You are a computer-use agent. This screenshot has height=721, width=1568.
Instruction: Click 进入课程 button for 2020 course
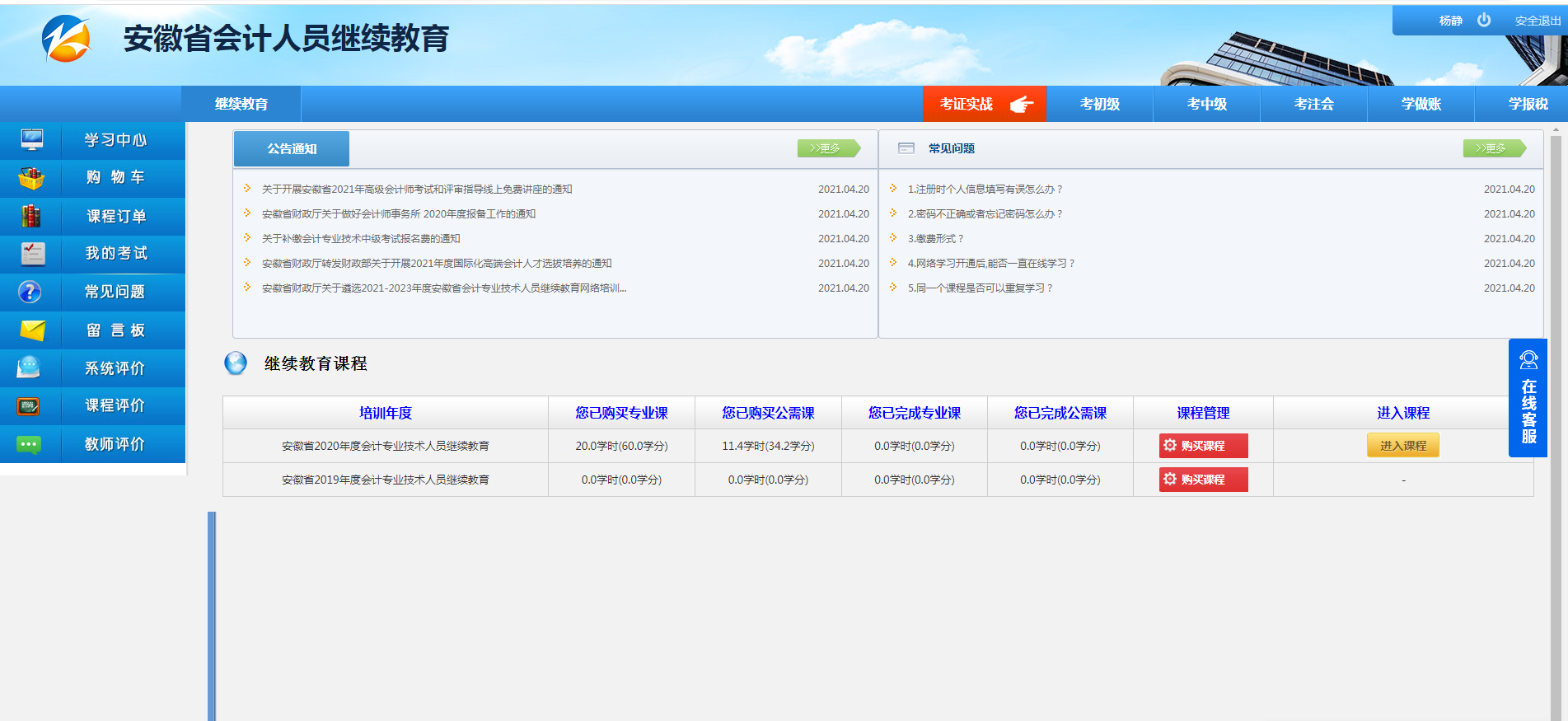tap(1402, 446)
